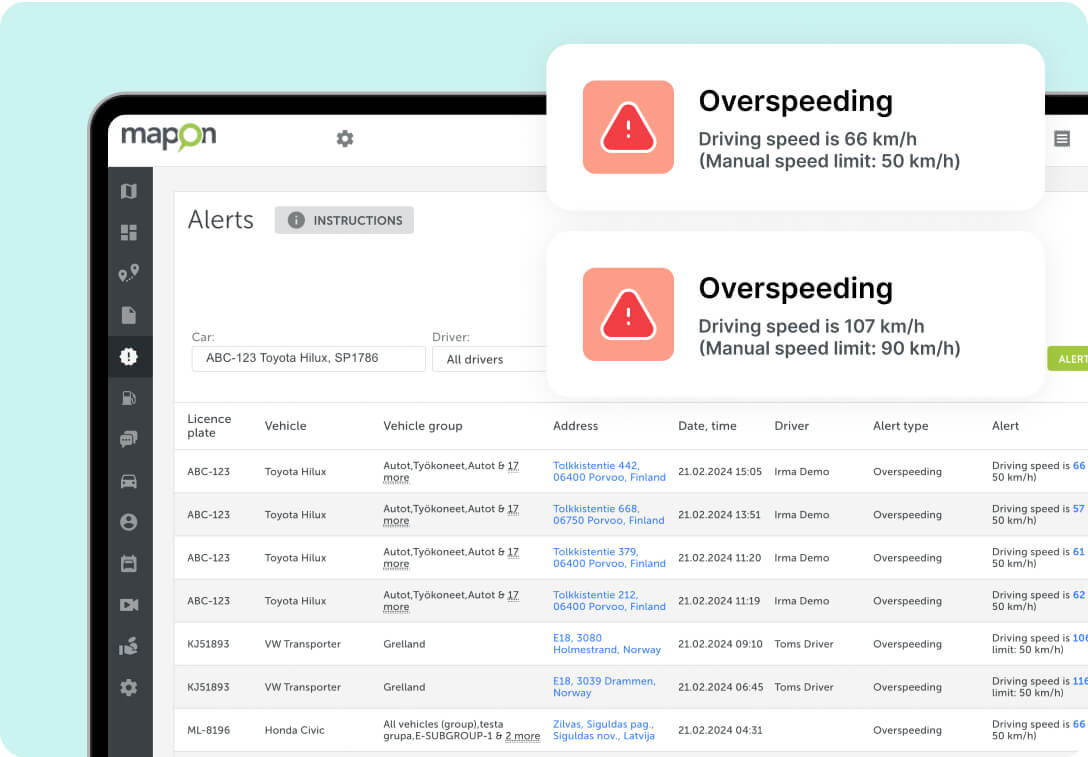Open the Tolkkistentie 442 address link
Image resolution: width=1088 pixels, height=757 pixels.
[x=611, y=472]
